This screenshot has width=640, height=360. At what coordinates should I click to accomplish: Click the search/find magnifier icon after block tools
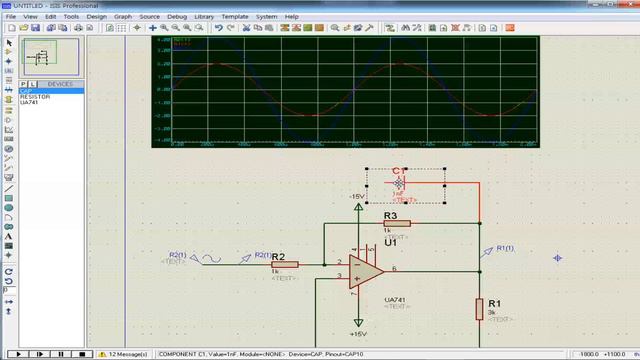tap(335, 28)
